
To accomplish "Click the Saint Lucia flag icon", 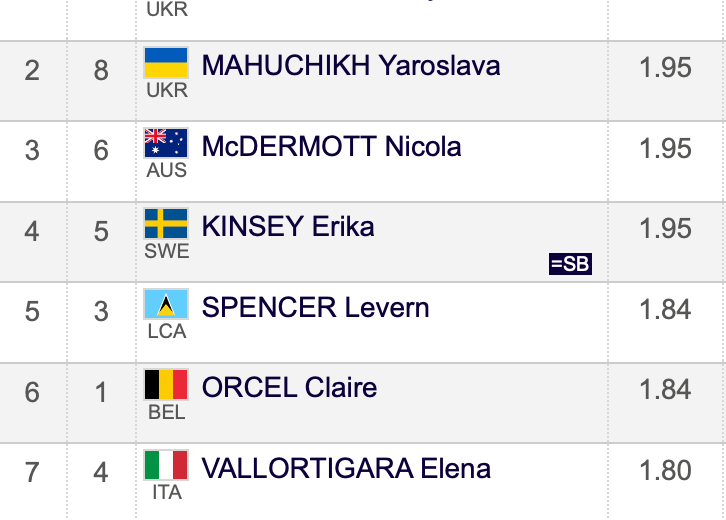I will point(166,304).
